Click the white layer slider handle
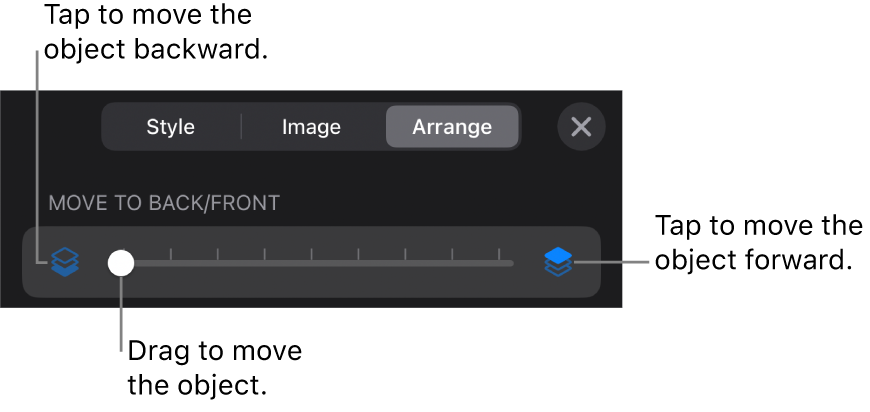The width and height of the screenshot is (870, 412). (x=121, y=263)
